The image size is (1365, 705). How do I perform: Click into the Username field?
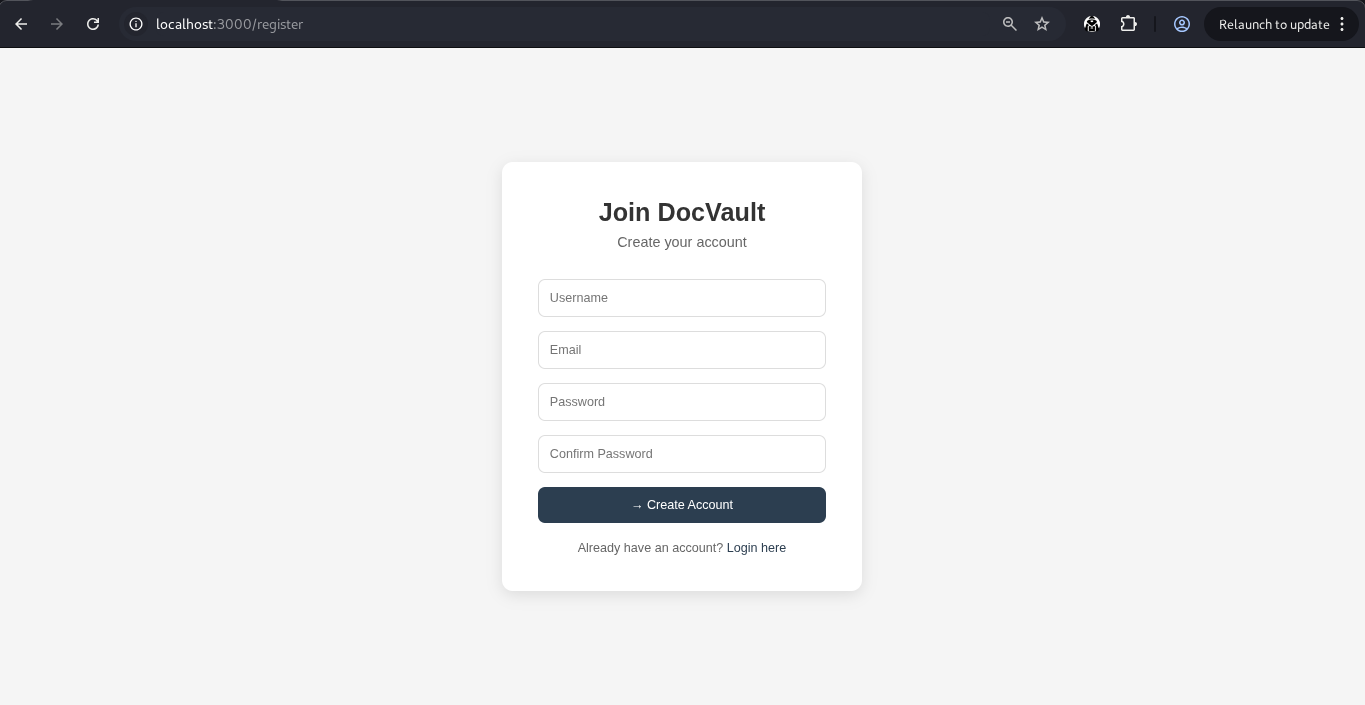pyautogui.click(x=682, y=298)
